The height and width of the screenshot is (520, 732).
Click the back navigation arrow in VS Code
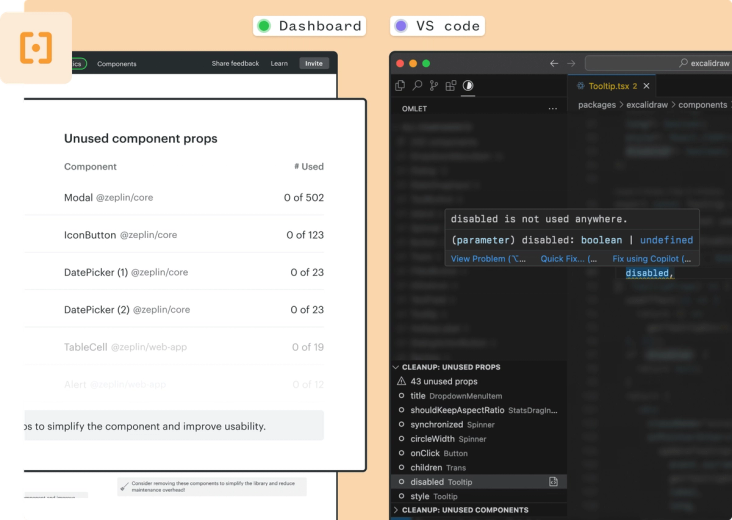554,63
